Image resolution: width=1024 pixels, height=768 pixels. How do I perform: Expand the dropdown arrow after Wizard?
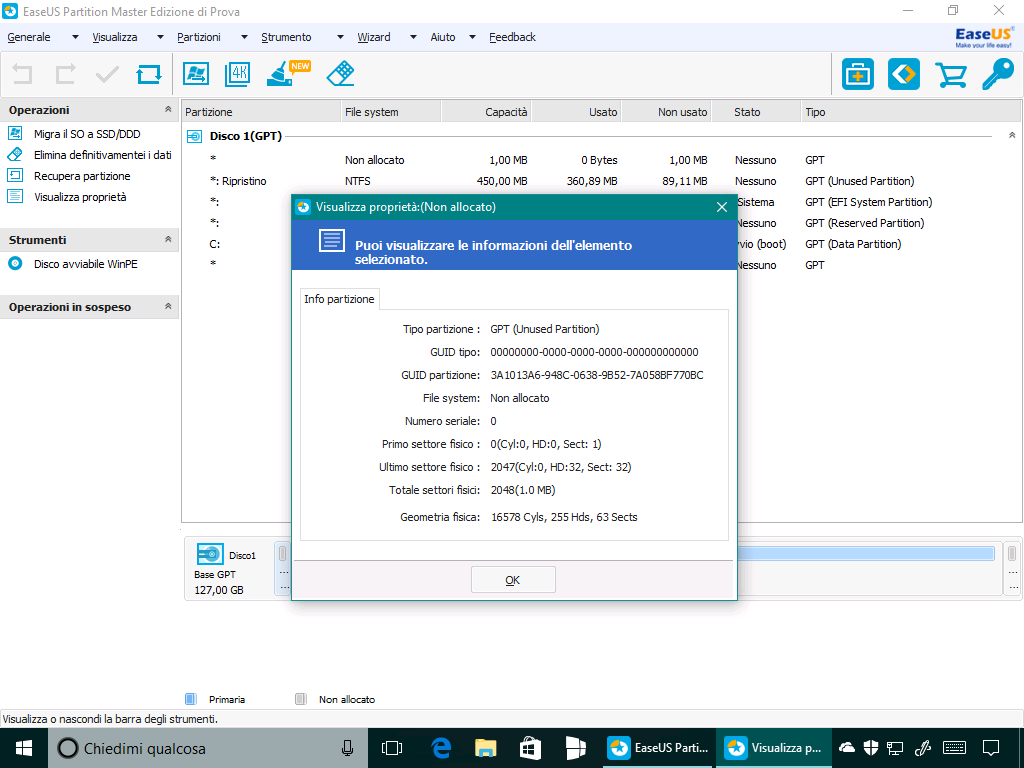click(413, 37)
